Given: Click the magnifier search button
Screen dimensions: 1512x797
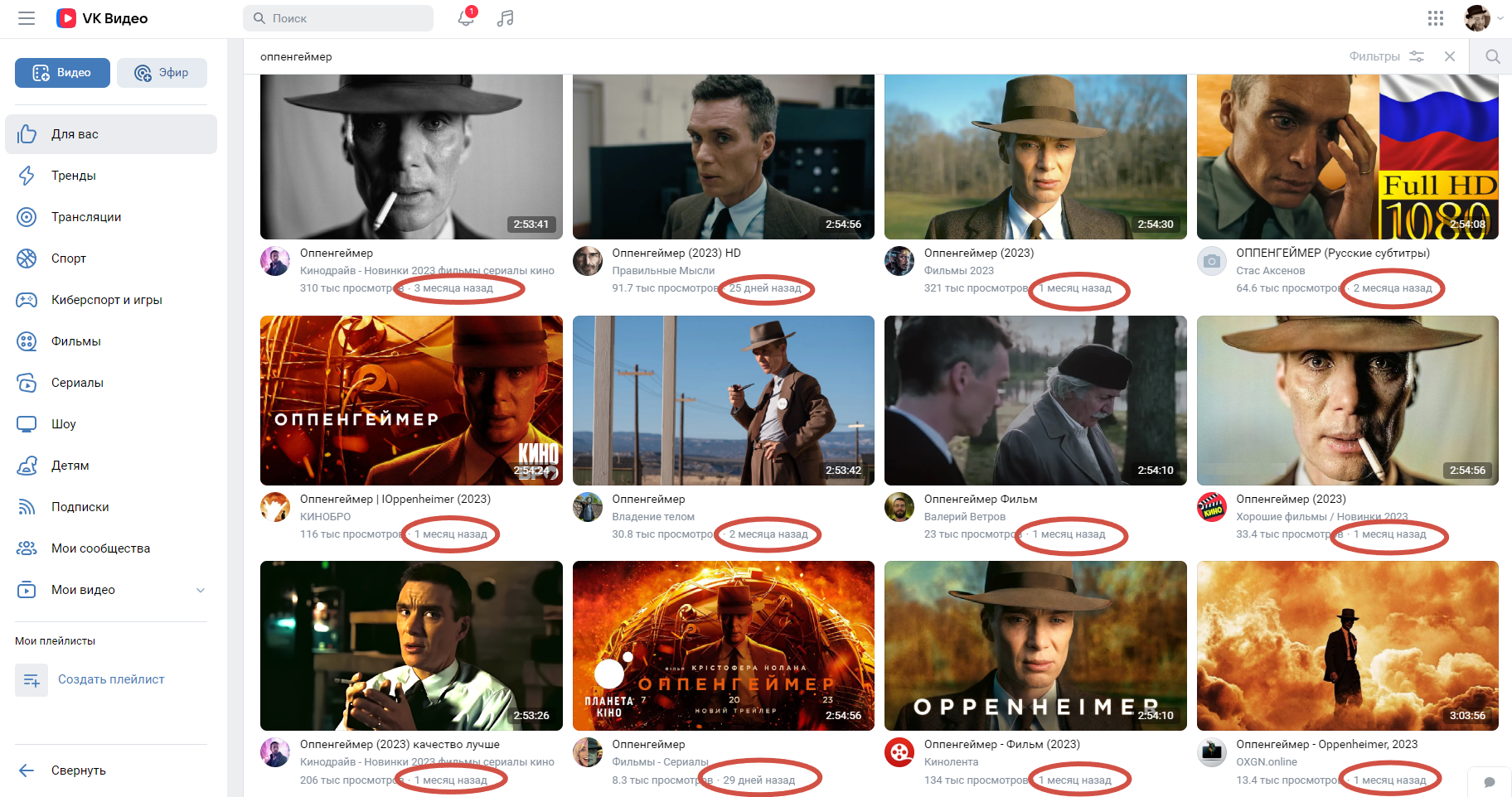Looking at the screenshot, I should pos(1492,56).
